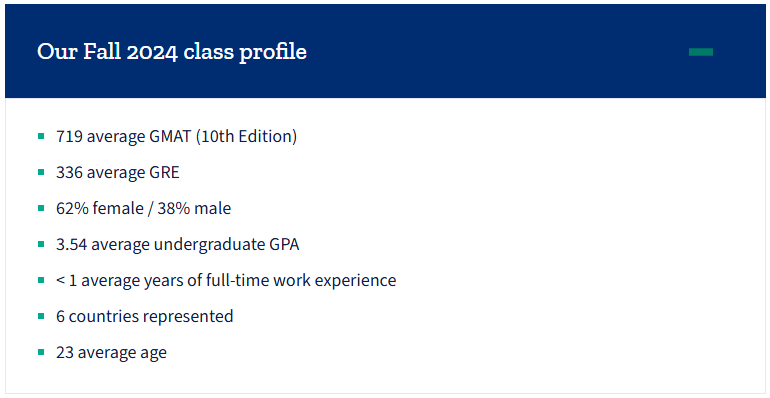Click the bullet next to 62% female
770x398 pixels.
tap(41, 208)
